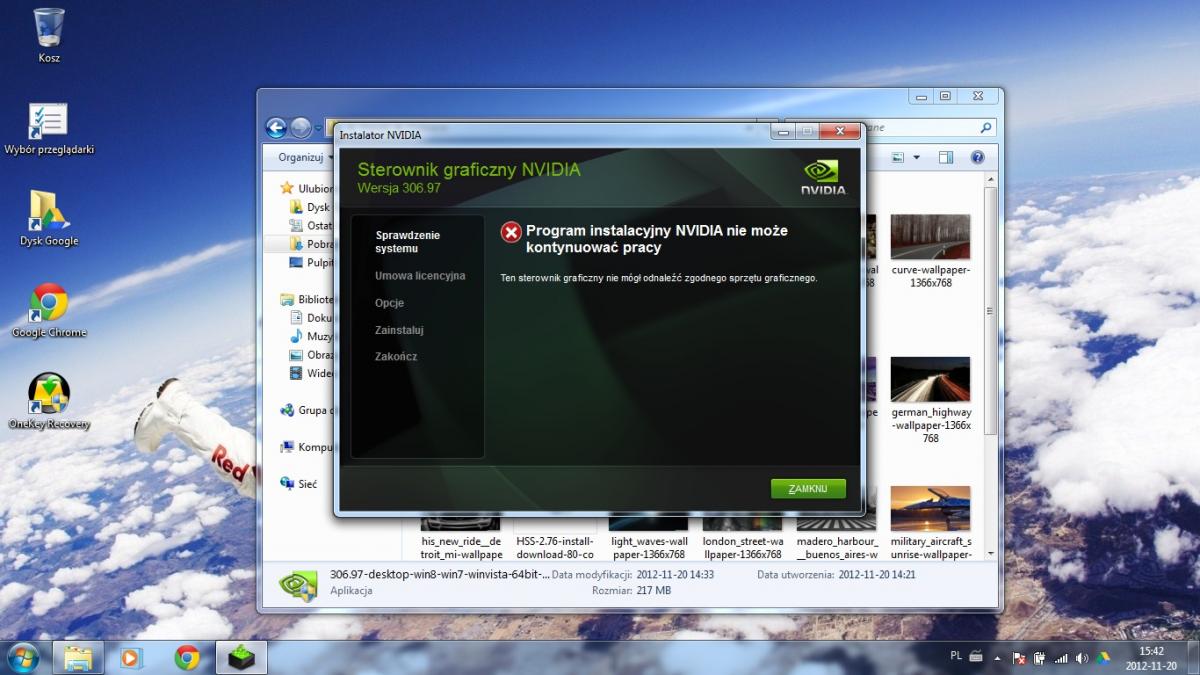Screen dimensions: 1200x675
Task: Click NVIDIA installer taskbar button
Action: tap(239, 657)
